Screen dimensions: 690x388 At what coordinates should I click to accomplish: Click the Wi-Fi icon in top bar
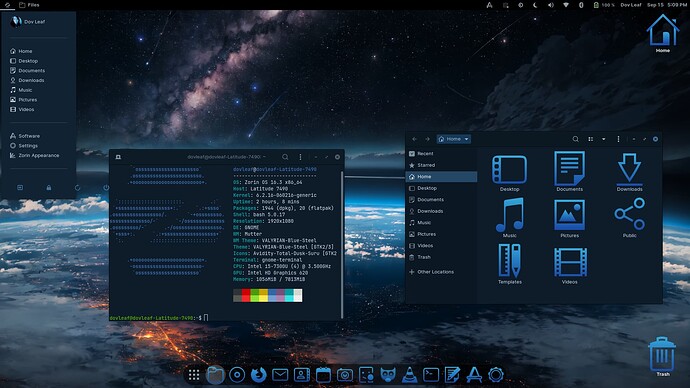tap(566, 5)
